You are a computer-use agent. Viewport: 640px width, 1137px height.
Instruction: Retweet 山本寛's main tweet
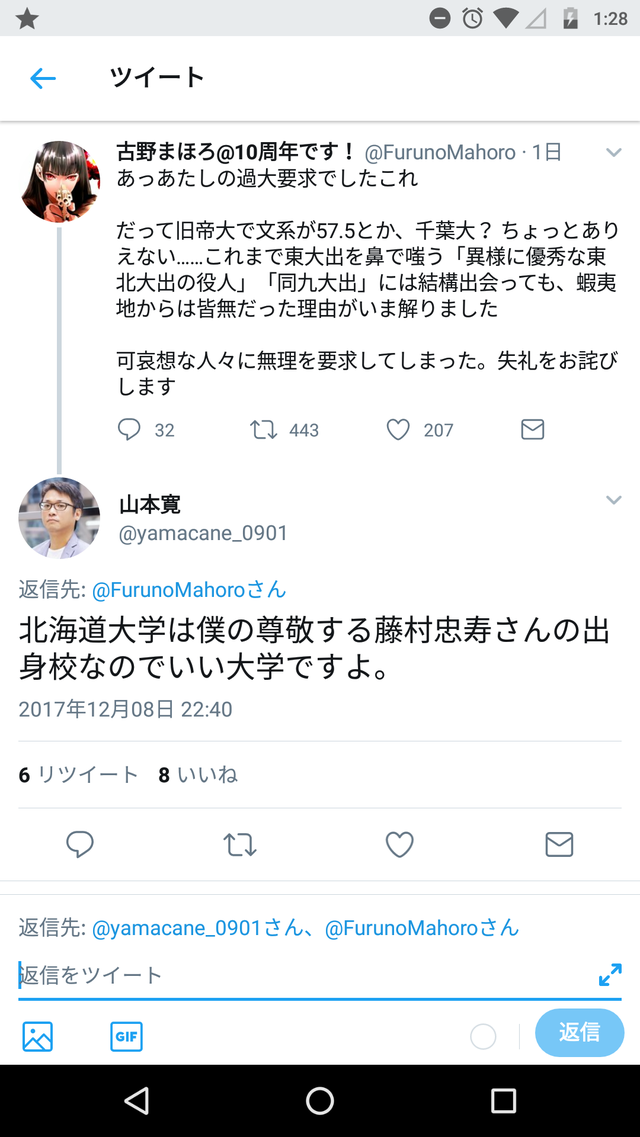coord(240,844)
